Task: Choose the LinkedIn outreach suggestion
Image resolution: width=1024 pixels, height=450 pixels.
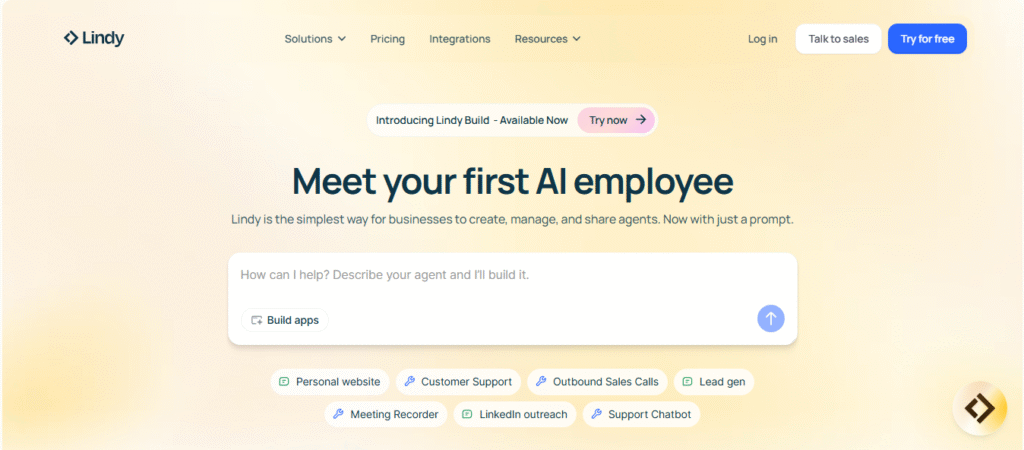Action: (x=514, y=414)
